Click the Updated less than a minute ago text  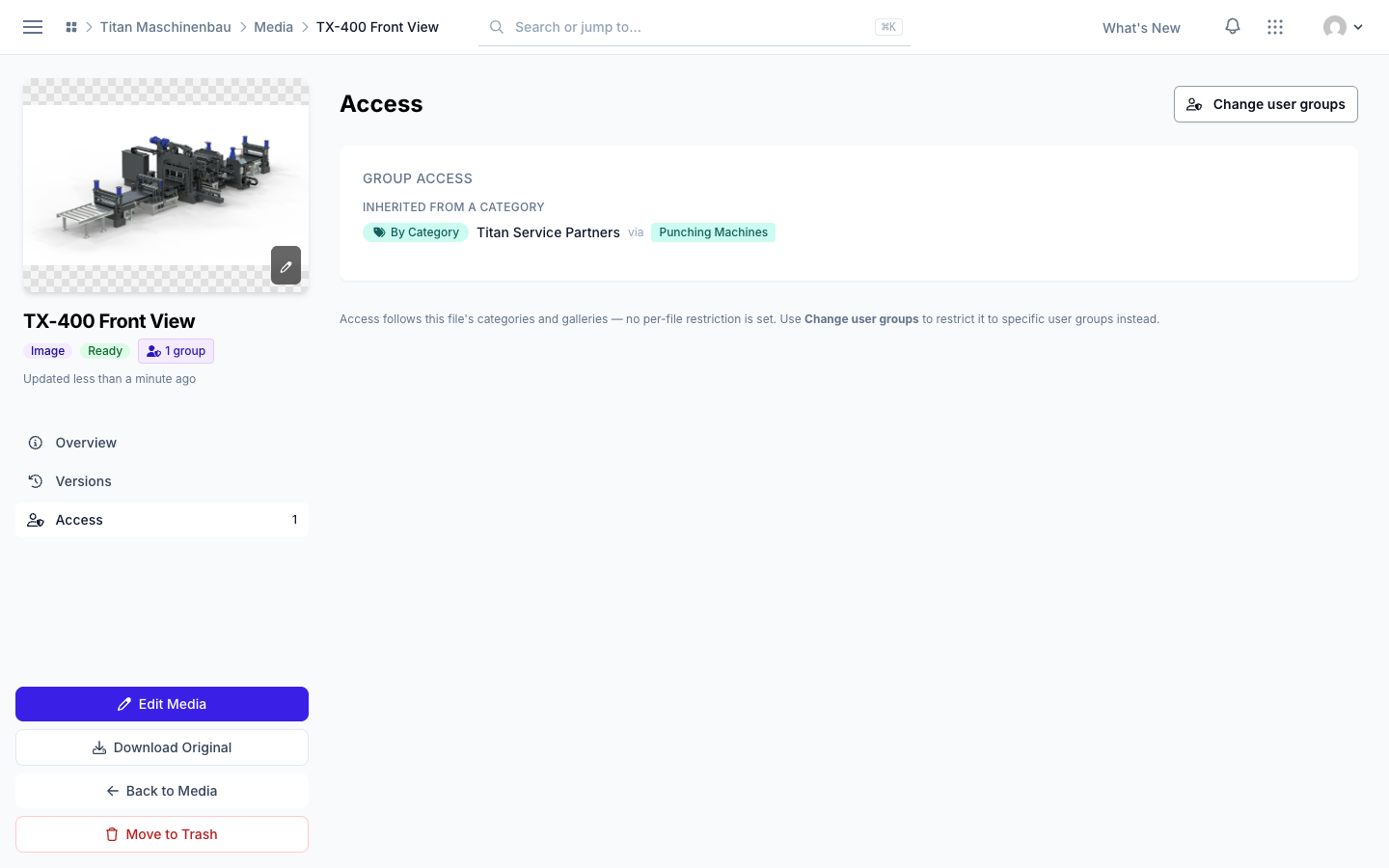point(109,379)
